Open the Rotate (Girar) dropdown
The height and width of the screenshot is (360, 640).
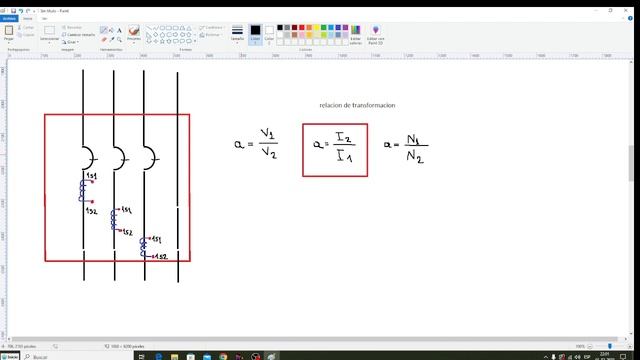tap(71, 42)
